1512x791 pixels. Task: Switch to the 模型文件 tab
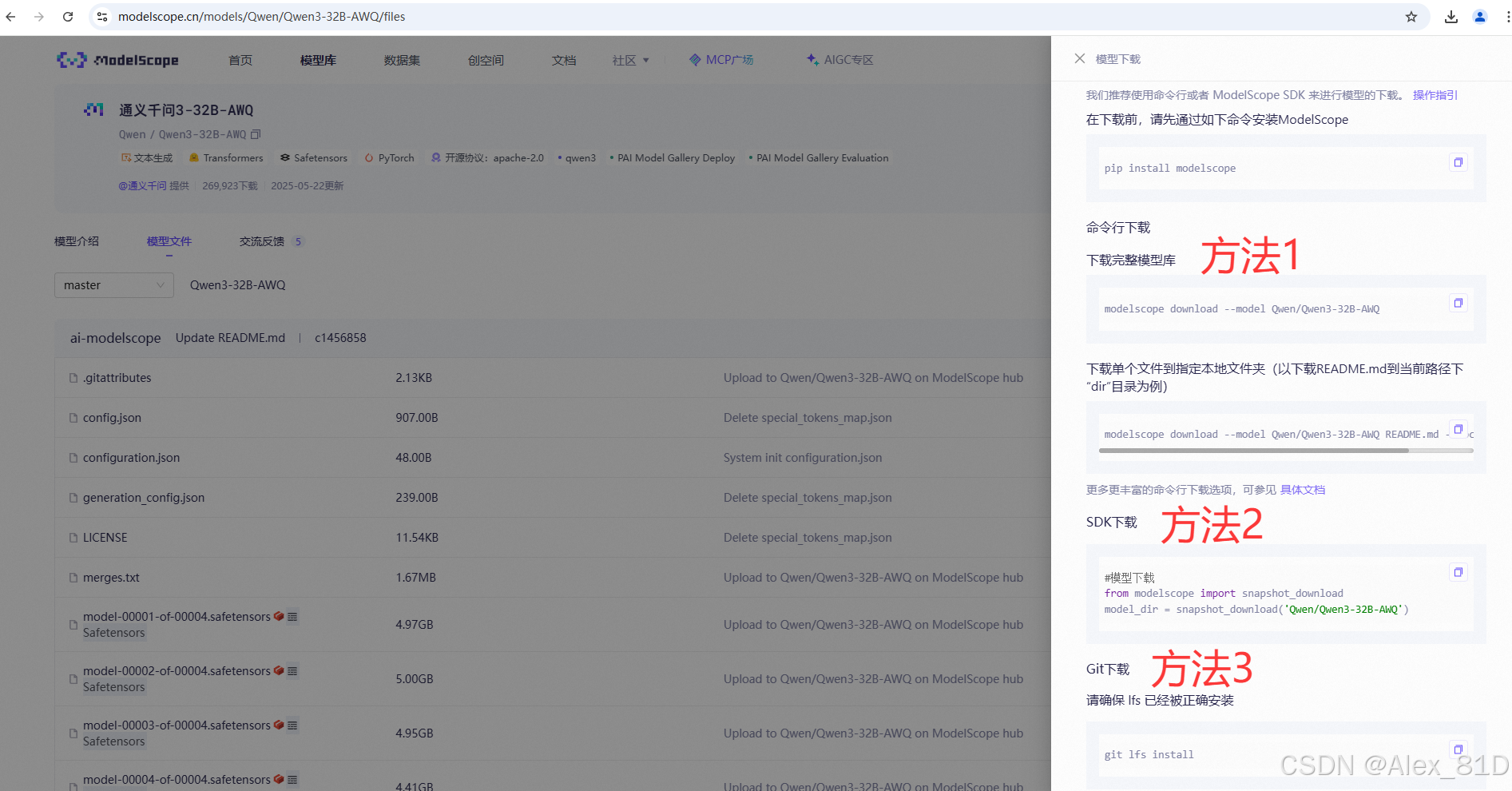pyautogui.click(x=169, y=241)
